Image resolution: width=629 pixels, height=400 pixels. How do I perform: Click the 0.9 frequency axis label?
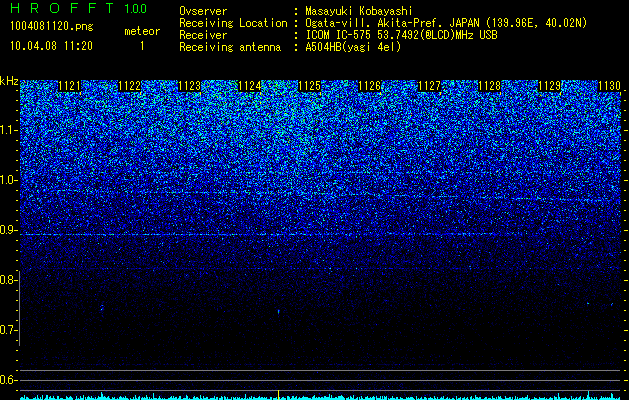click(x=9, y=230)
